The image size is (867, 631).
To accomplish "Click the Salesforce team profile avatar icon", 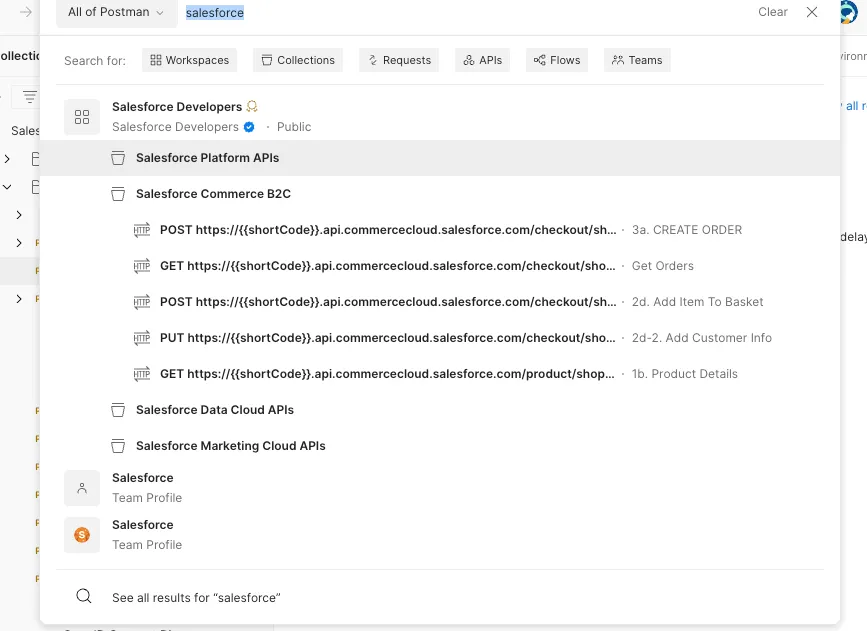I will pyautogui.click(x=82, y=487).
